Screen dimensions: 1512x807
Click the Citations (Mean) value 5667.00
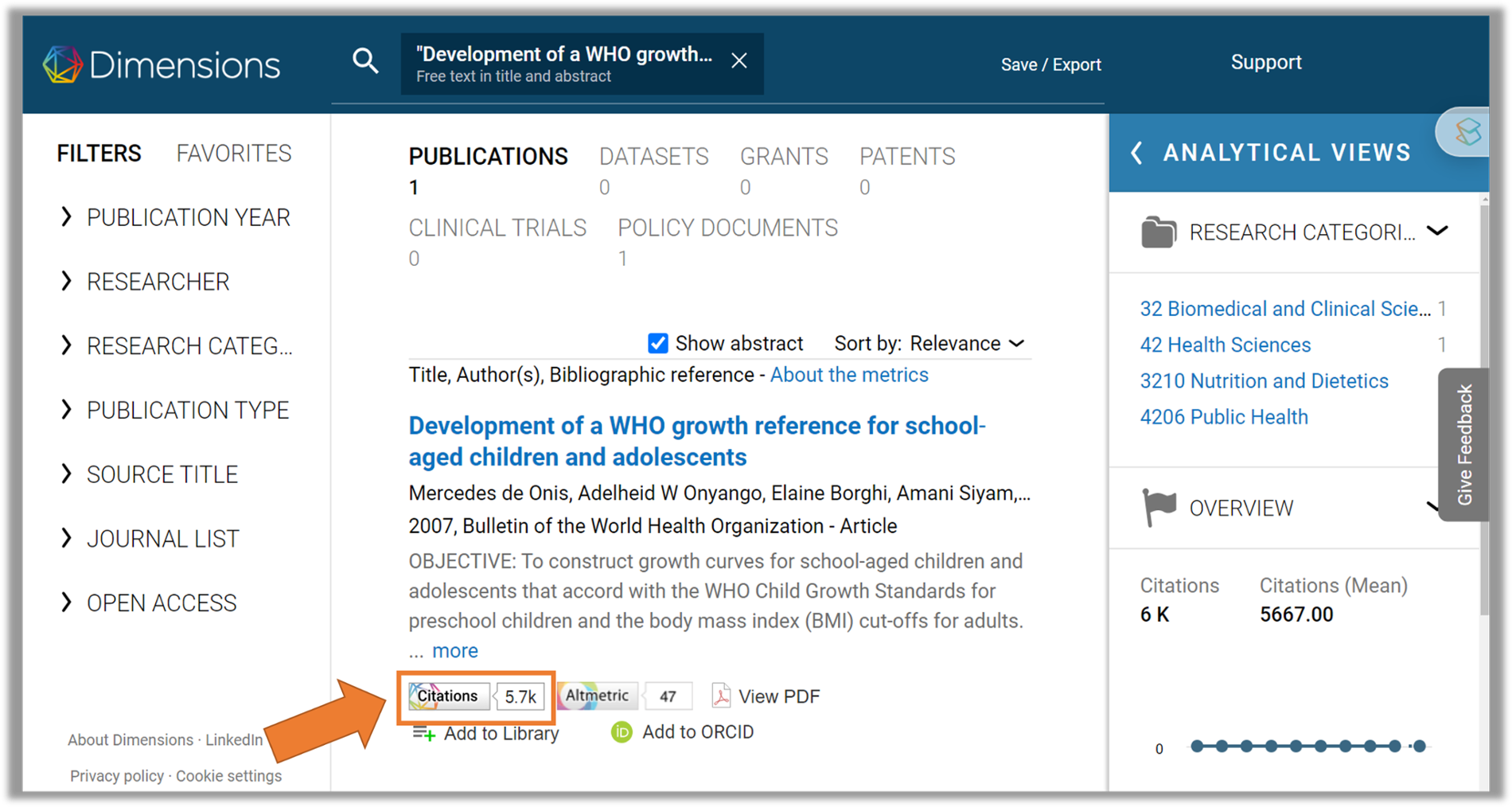pos(1296,614)
